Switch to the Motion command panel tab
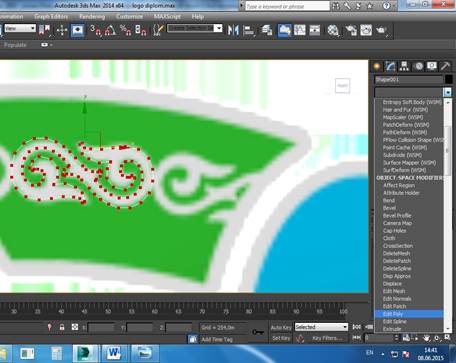456x363 pixels. click(419, 66)
